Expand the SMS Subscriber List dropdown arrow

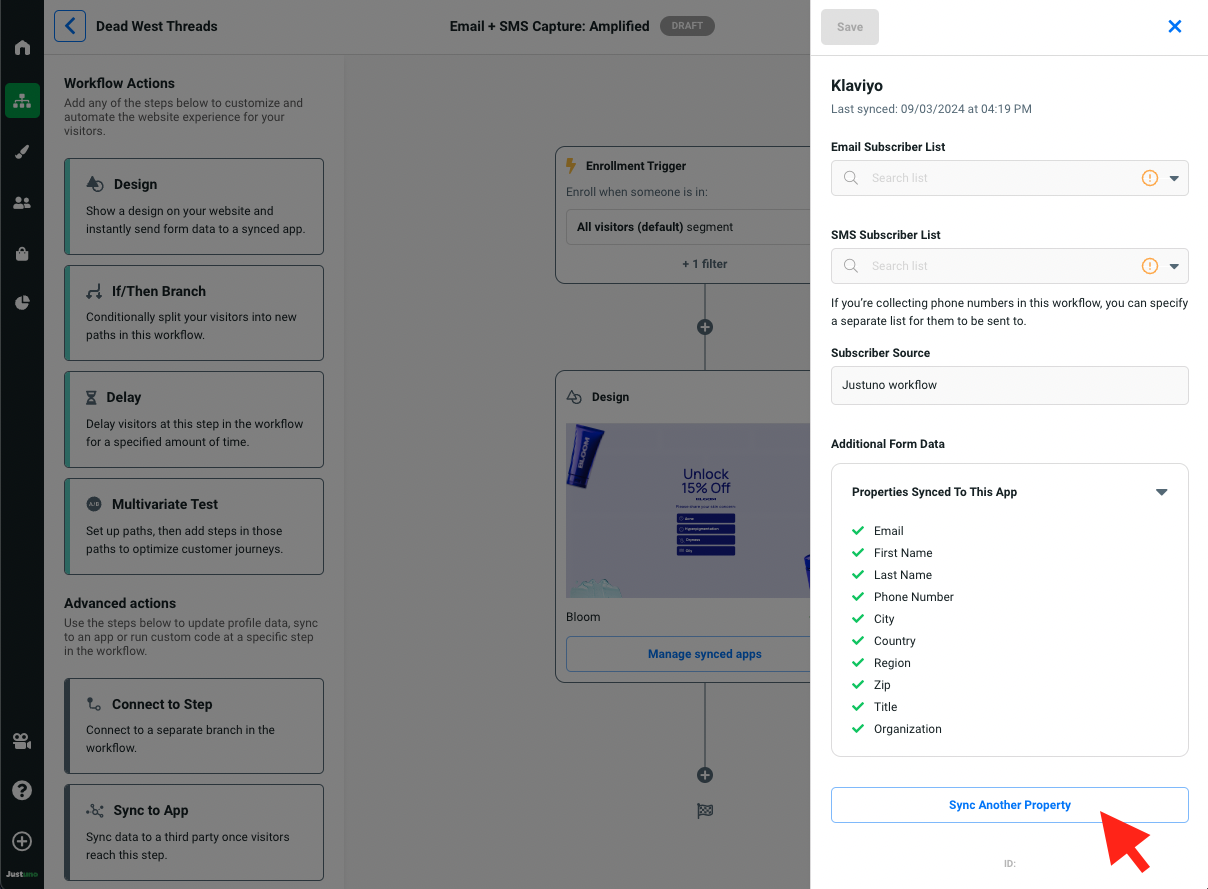coord(1174,266)
